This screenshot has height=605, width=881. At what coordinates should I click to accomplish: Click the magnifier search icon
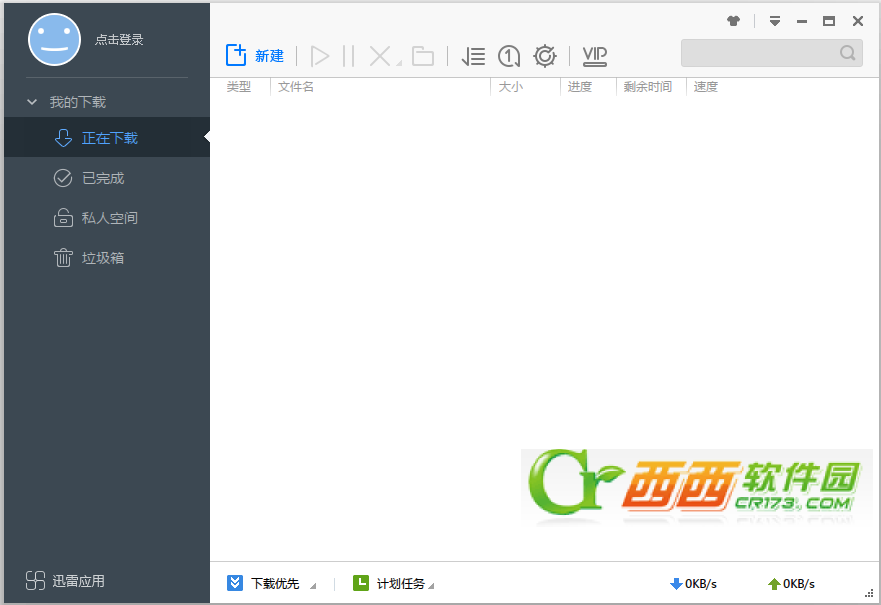pyautogui.click(x=848, y=53)
